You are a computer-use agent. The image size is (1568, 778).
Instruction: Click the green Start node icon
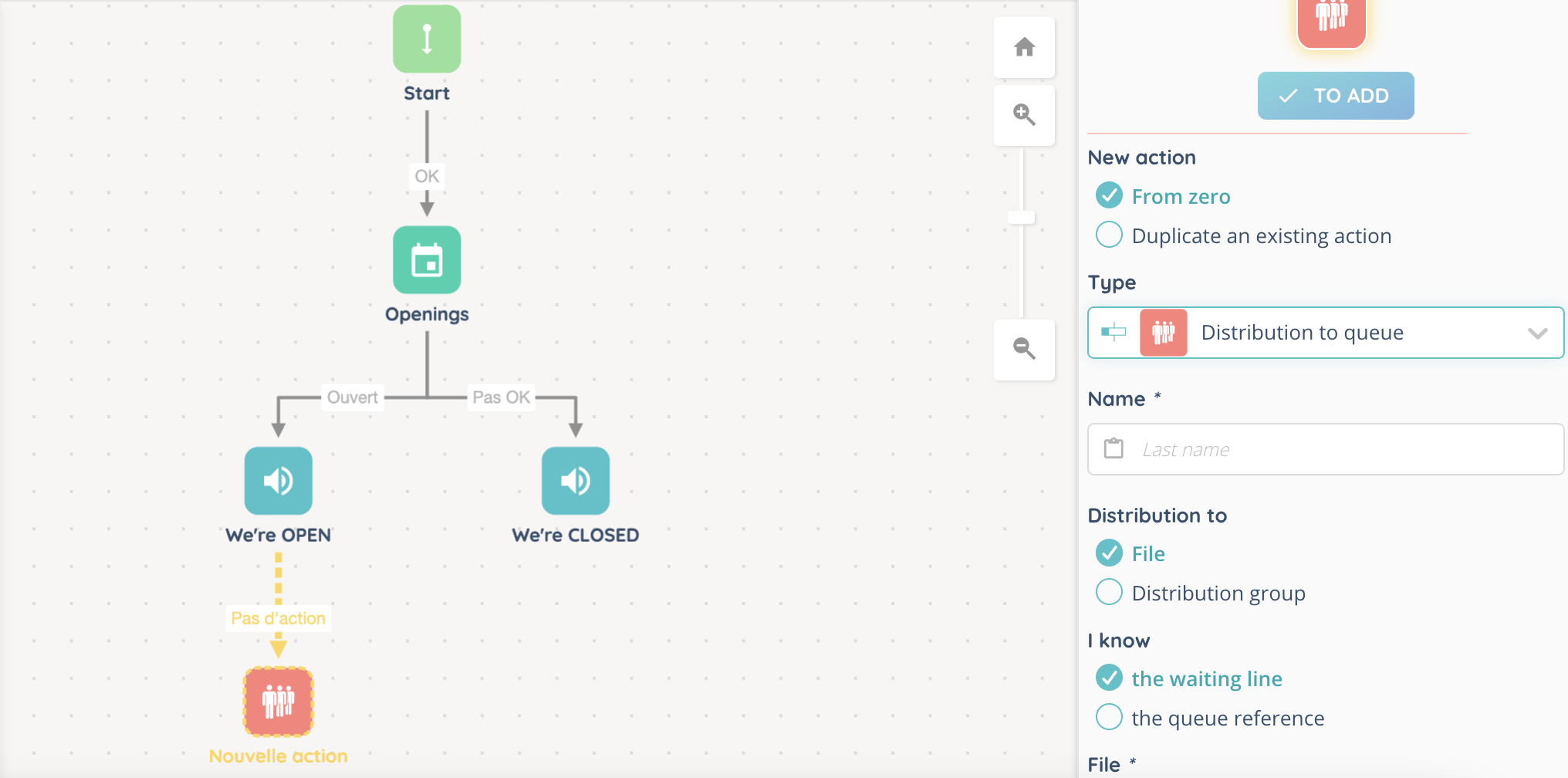coord(427,39)
